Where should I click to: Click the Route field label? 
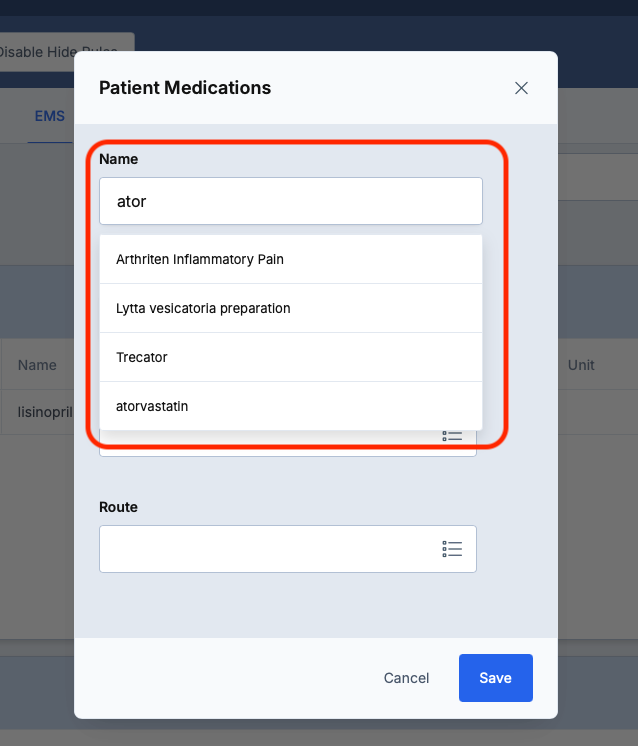[x=118, y=507]
